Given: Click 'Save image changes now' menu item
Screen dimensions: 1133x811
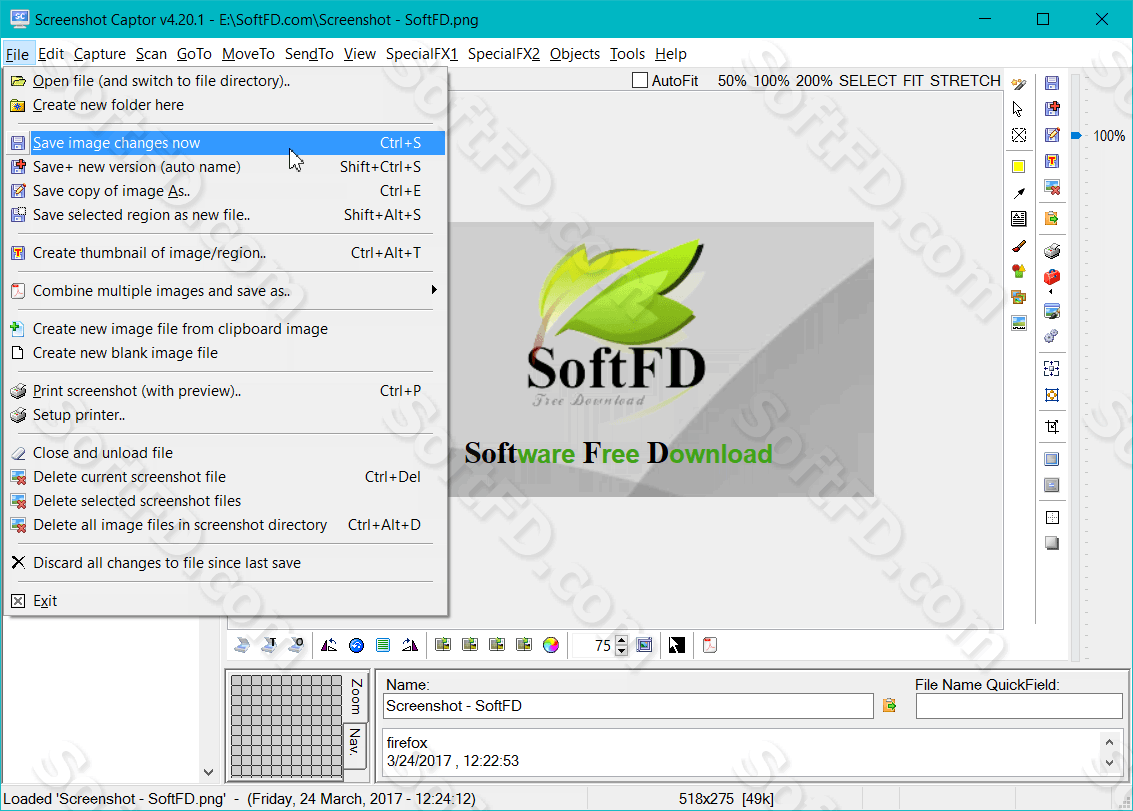Looking at the screenshot, I should point(225,143).
